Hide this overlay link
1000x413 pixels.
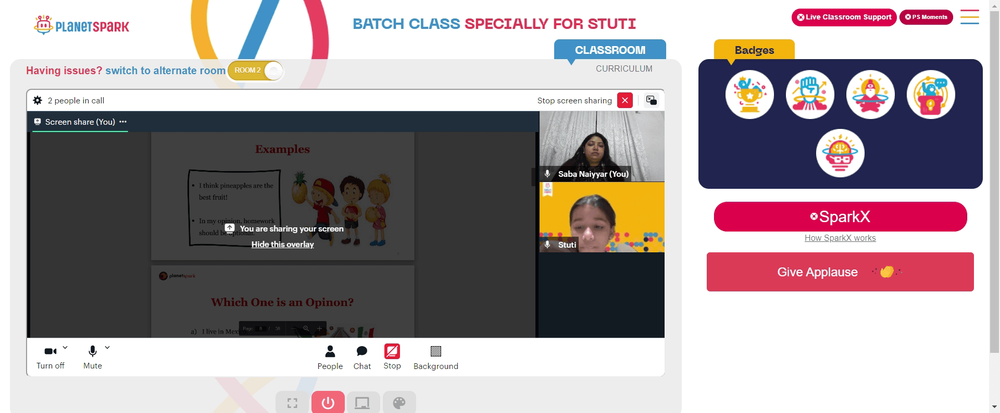(283, 244)
